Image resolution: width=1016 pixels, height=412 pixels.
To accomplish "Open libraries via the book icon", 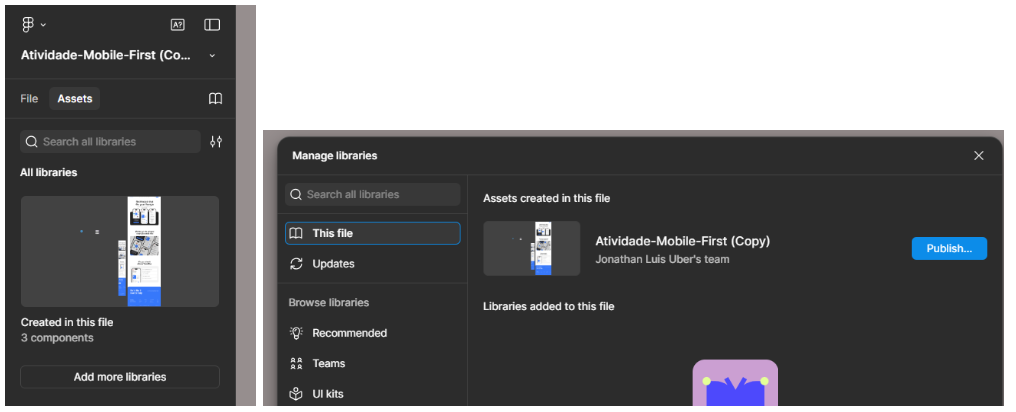I will tap(215, 98).
